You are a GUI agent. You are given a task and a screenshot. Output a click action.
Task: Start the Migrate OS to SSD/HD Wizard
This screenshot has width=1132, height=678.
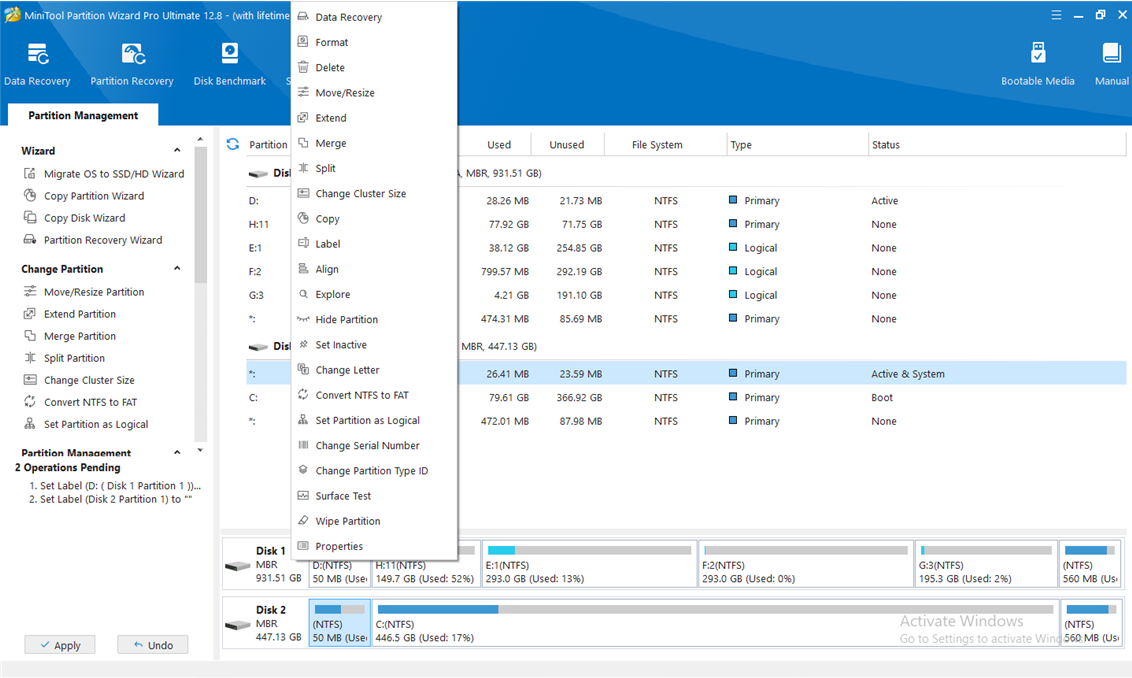pyautogui.click(x=105, y=174)
